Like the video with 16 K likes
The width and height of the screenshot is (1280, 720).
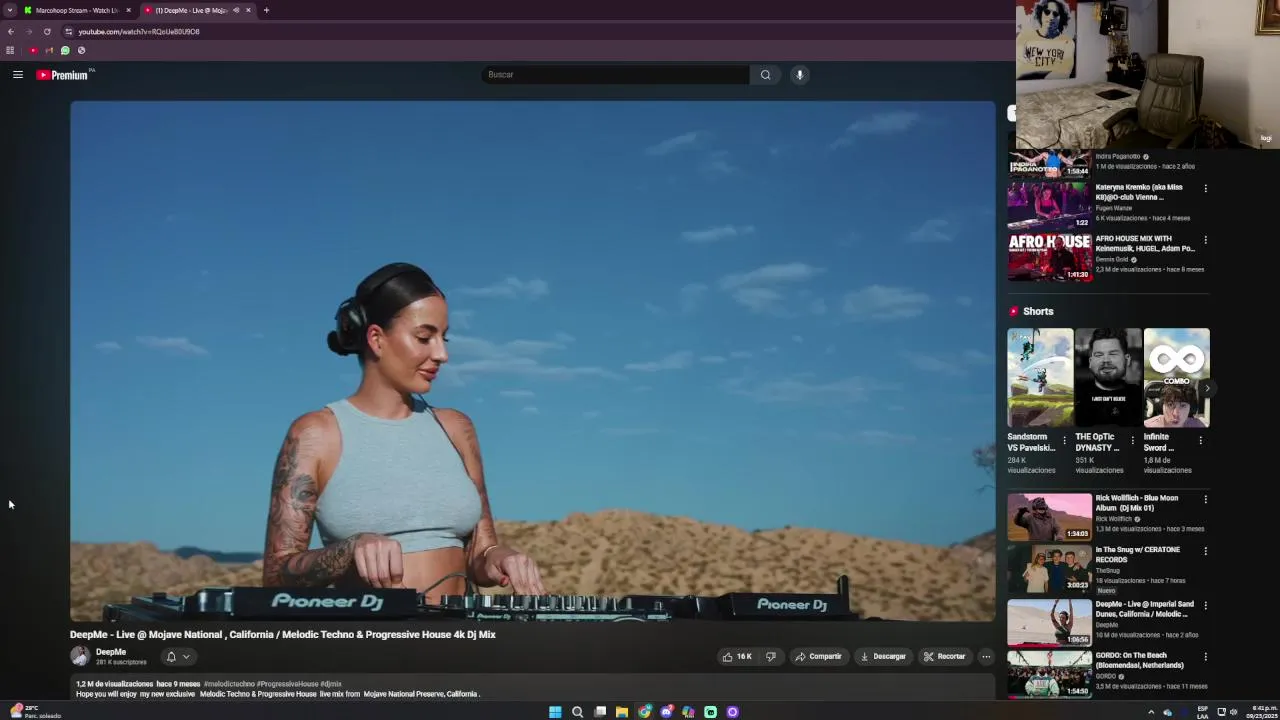(x=737, y=656)
